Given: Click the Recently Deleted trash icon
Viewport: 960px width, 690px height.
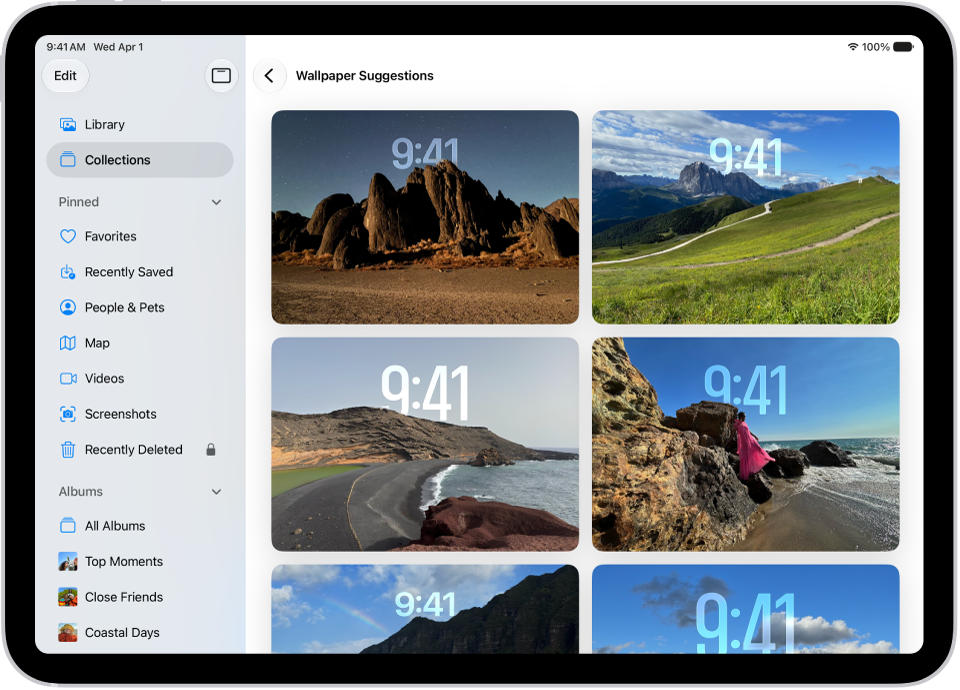Looking at the screenshot, I should click(68, 450).
